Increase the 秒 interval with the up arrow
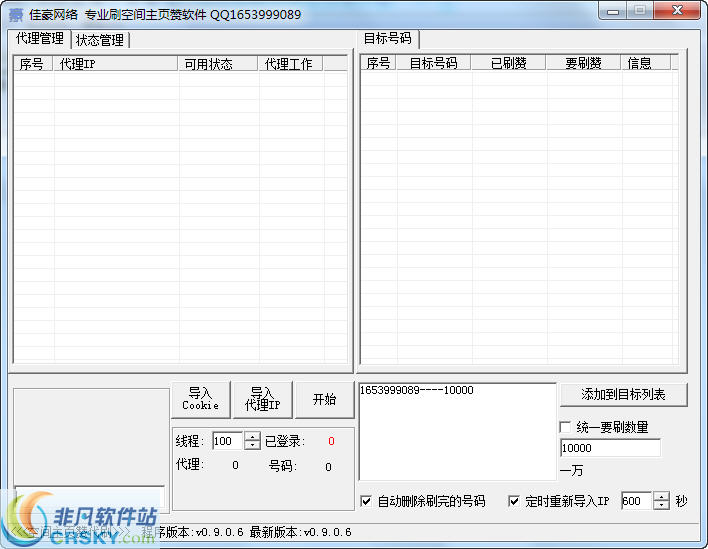This screenshot has height=549, width=708. [x=661, y=496]
